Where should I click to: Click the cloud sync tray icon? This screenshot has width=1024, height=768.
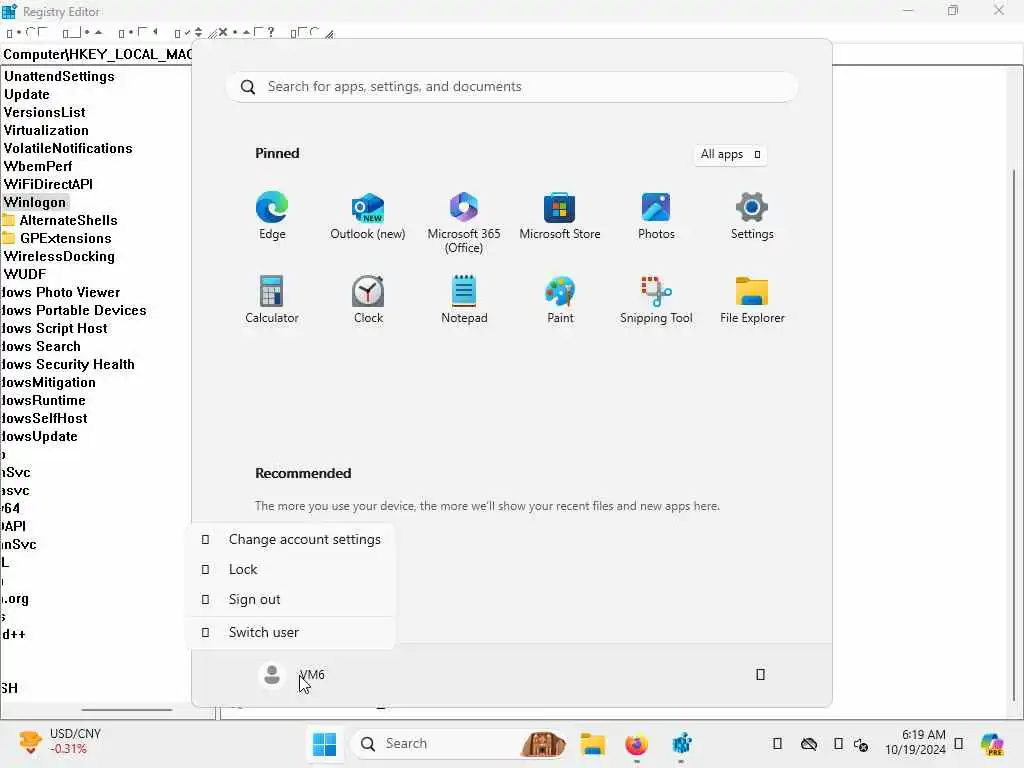pyautogui.click(x=808, y=744)
